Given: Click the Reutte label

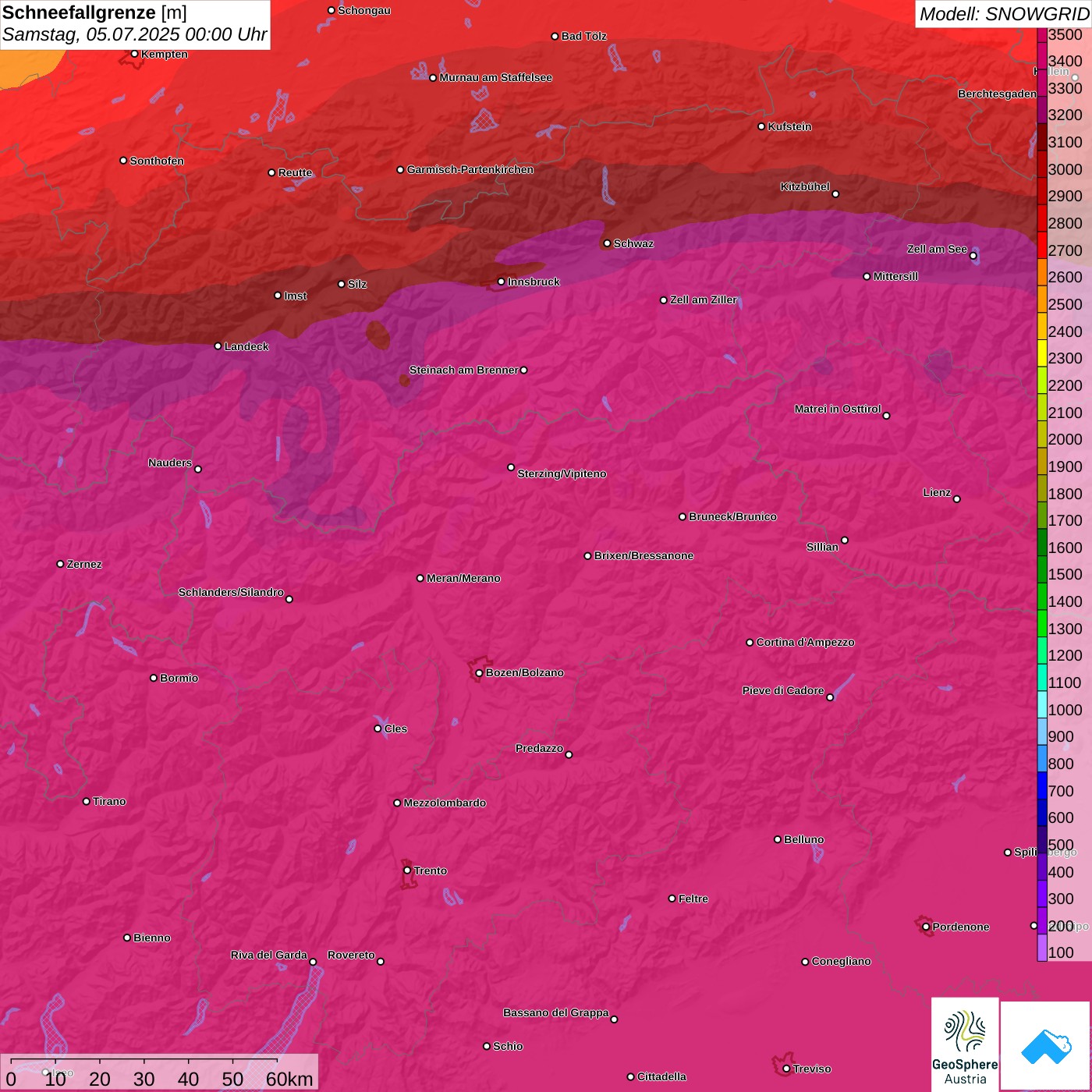Looking at the screenshot, I should tap(295, 172).
